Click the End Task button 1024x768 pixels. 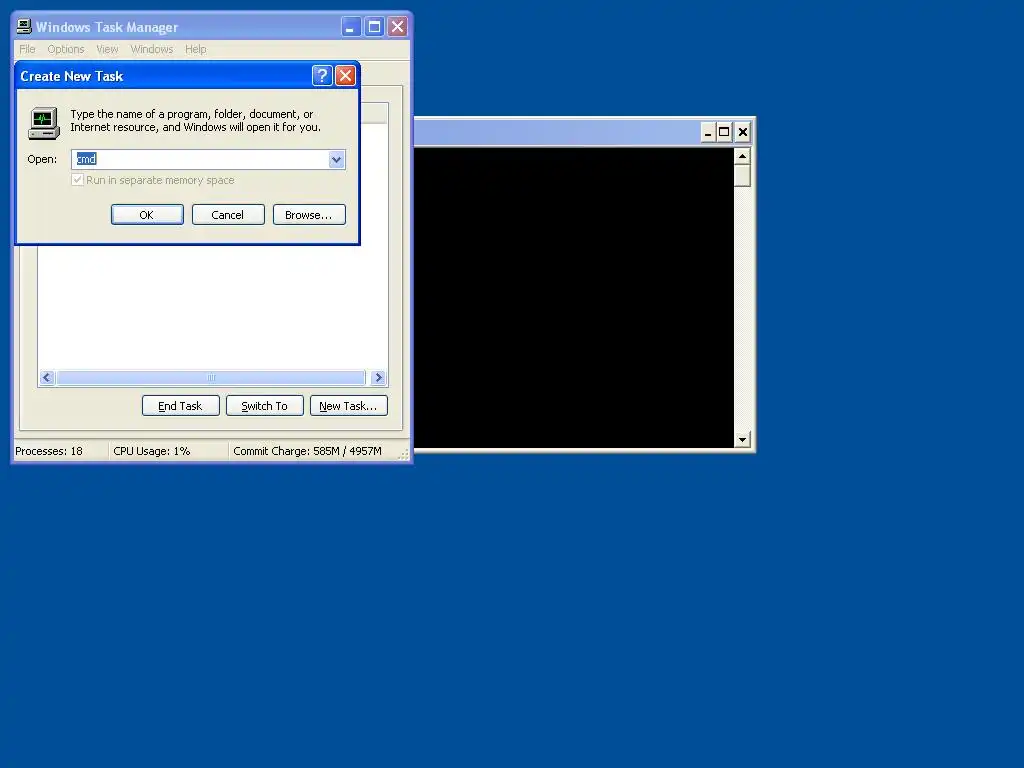(181, 406)
